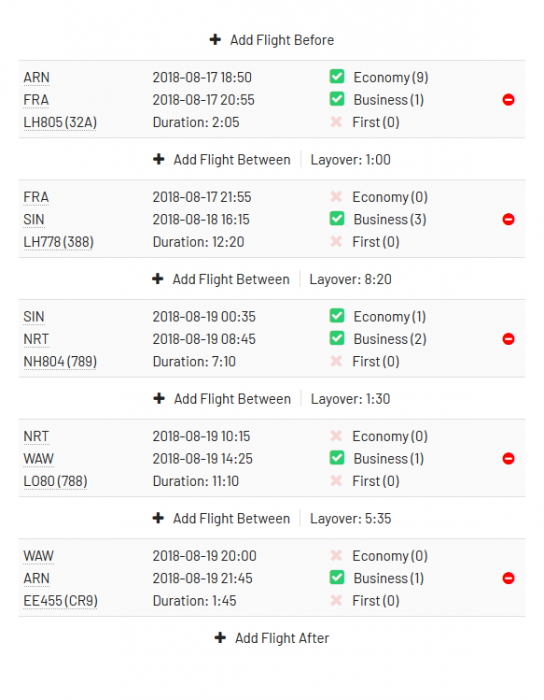This screenshot has height=700, width=544.
Task: Toggle the First (0) mark on LO80
Action: point(336,481)
